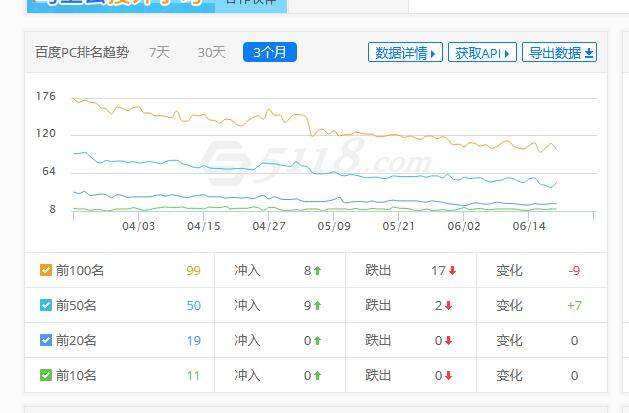Image resolution: width=629 pixels, height=413 pixels.
Task: Click green up arrow in 前50名 row
Action: point(317,306)
